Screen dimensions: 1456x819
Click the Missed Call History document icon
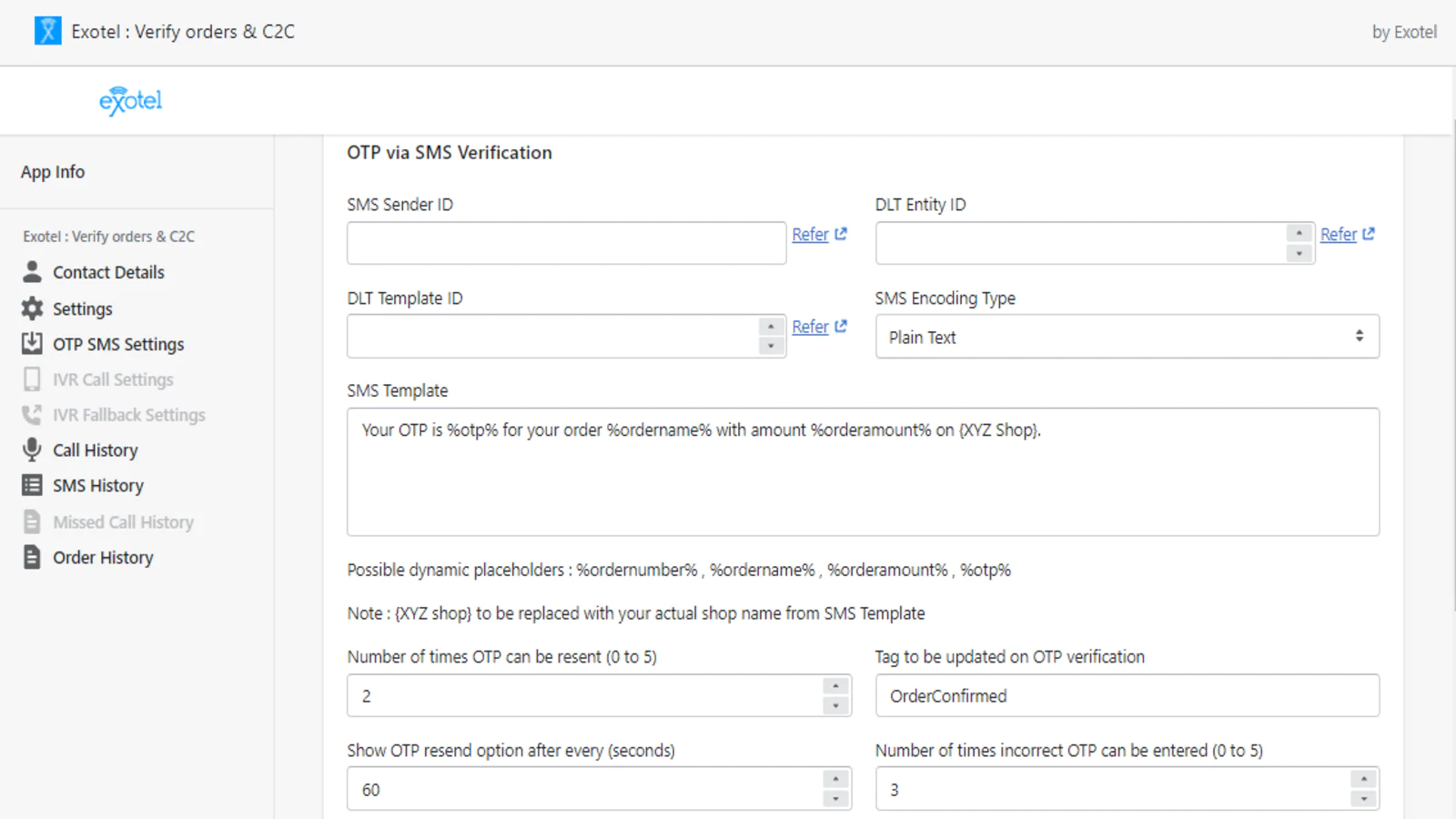32,521
